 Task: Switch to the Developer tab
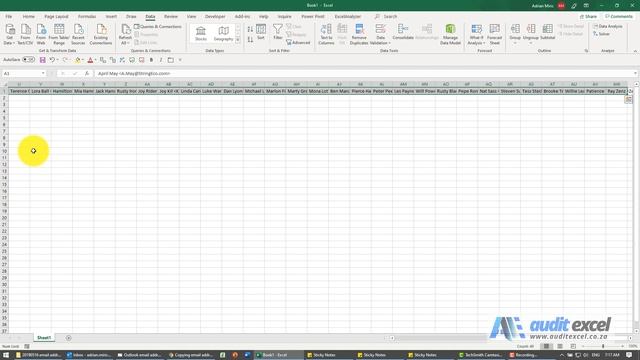215,17
